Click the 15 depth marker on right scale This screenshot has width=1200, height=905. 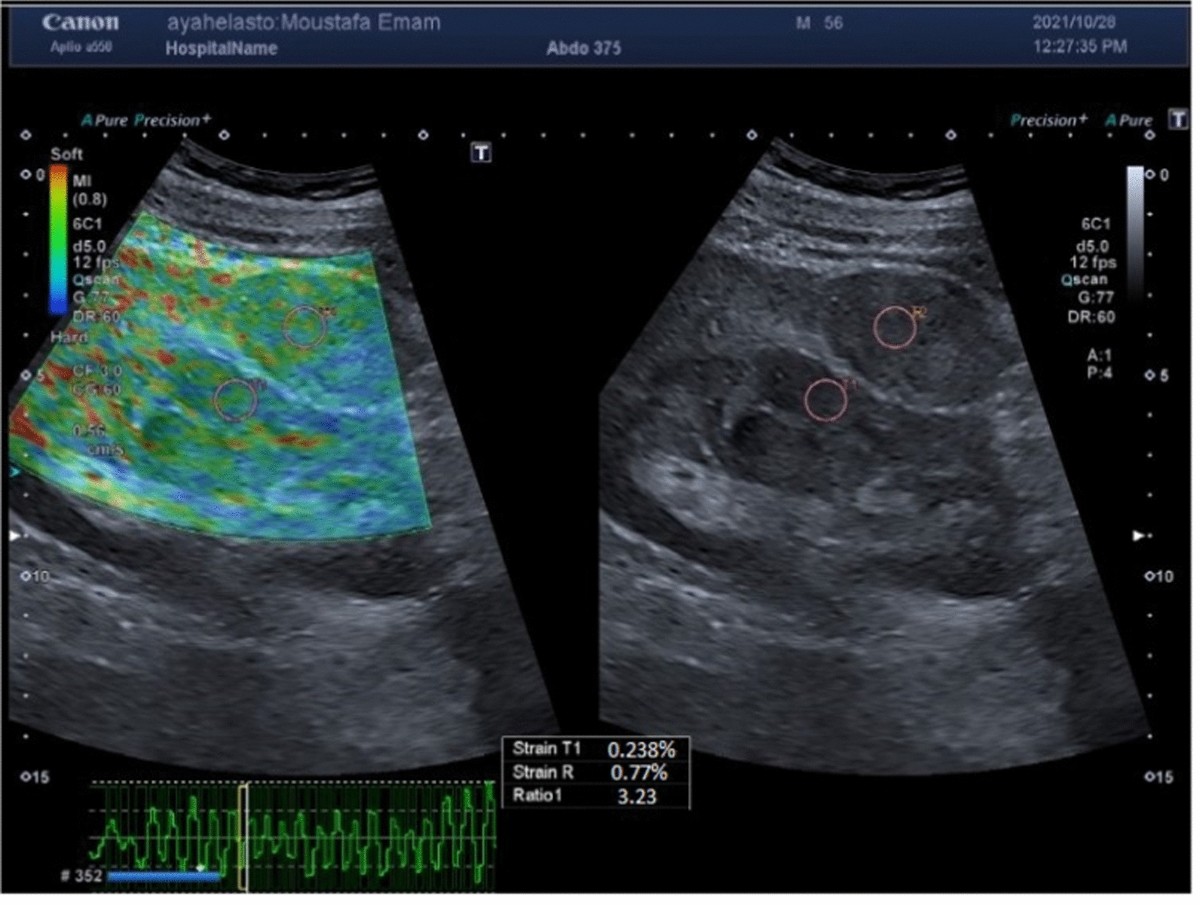(1157, 777)
